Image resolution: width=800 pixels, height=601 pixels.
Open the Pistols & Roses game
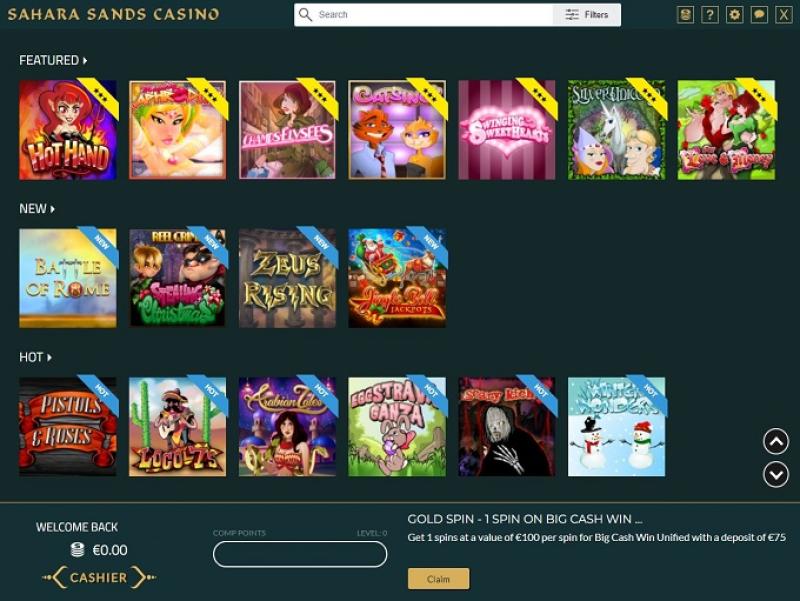click(68, 427)
